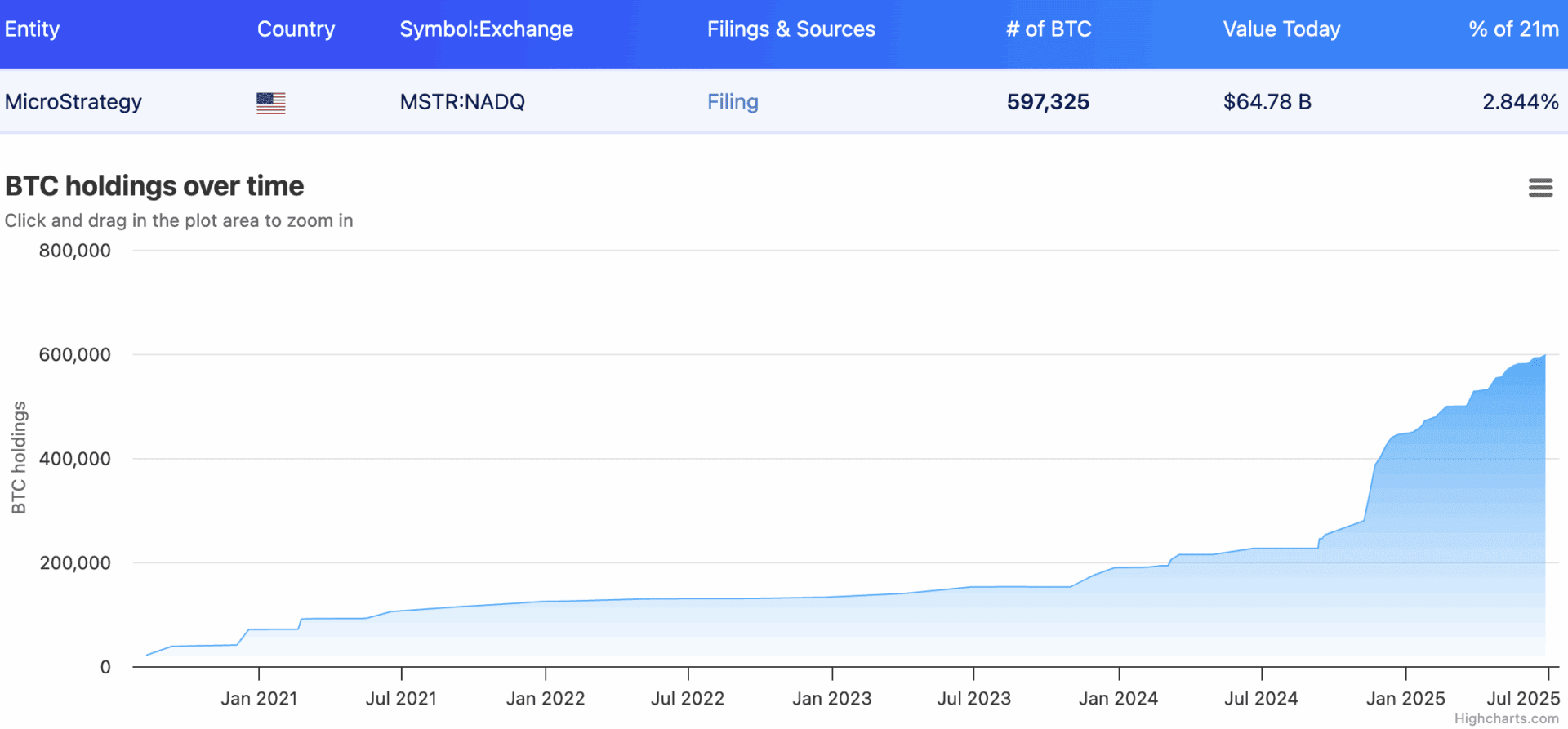Click the BTC holdings y-axis title
Screen dimensions: 1568x729
(x=19, y=458)
